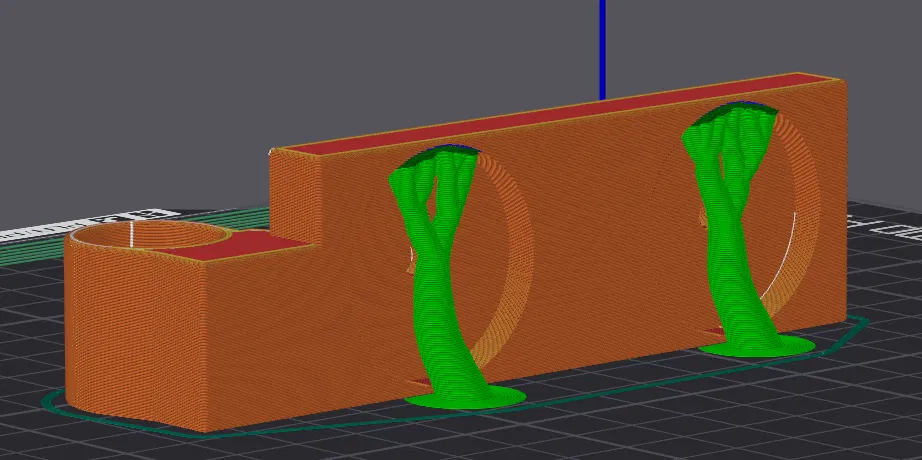Image resolution: width=922 pixels, height=460 pixels.
Task: Click the cylindrical ring on the model's left end
Action: click(150, 235)
